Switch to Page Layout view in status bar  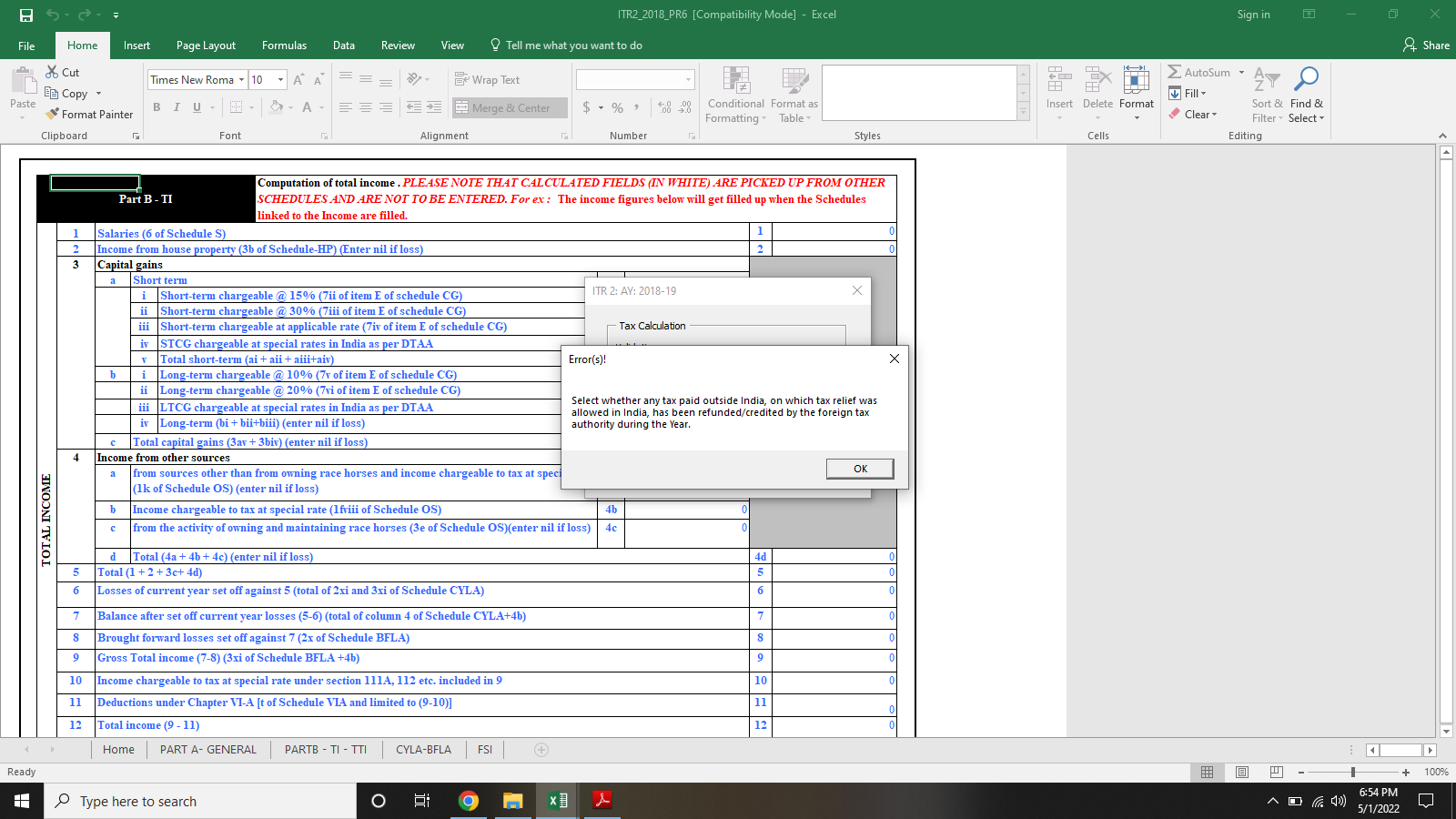1242,772
